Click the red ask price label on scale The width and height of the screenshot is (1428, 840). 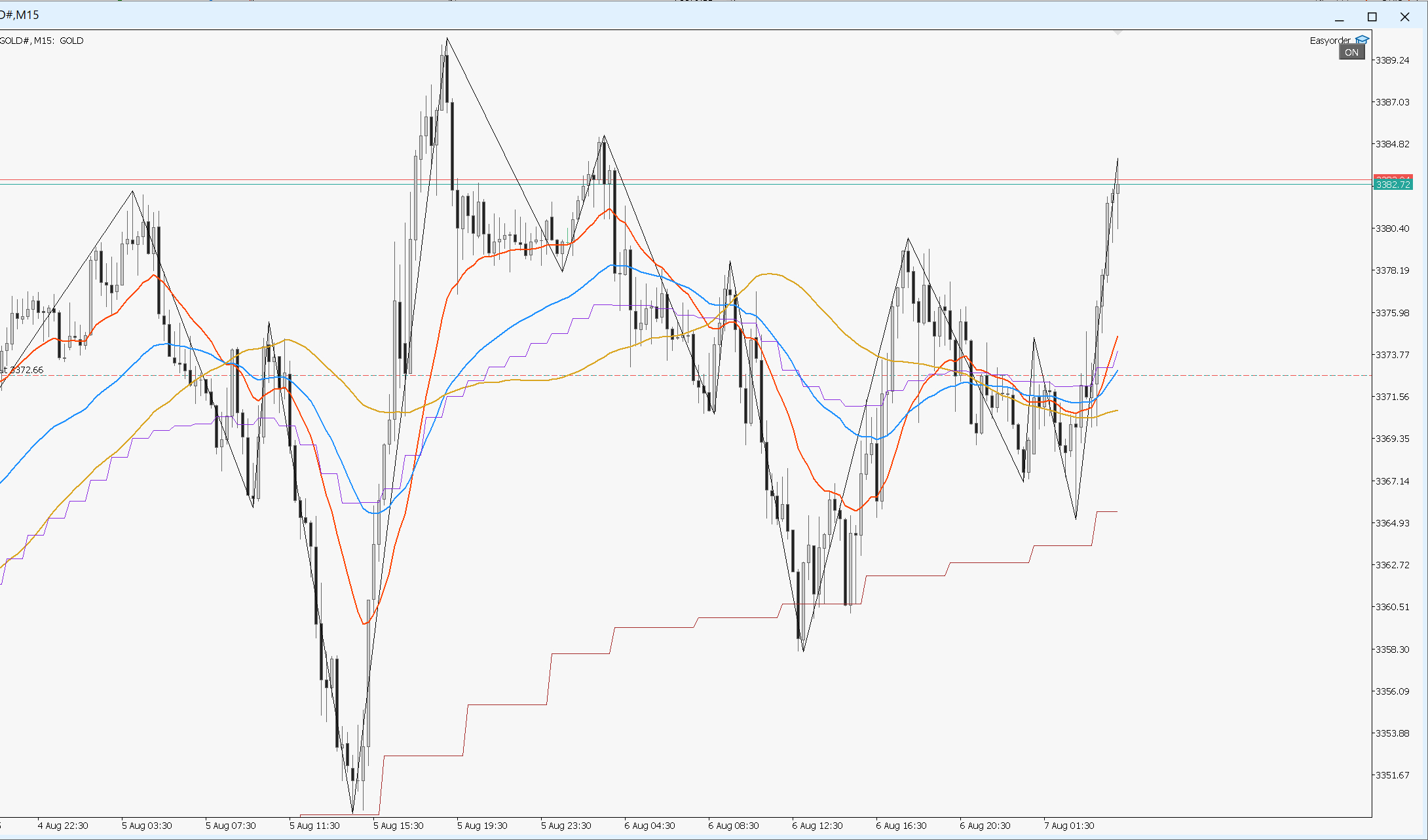coord(1393,177)
